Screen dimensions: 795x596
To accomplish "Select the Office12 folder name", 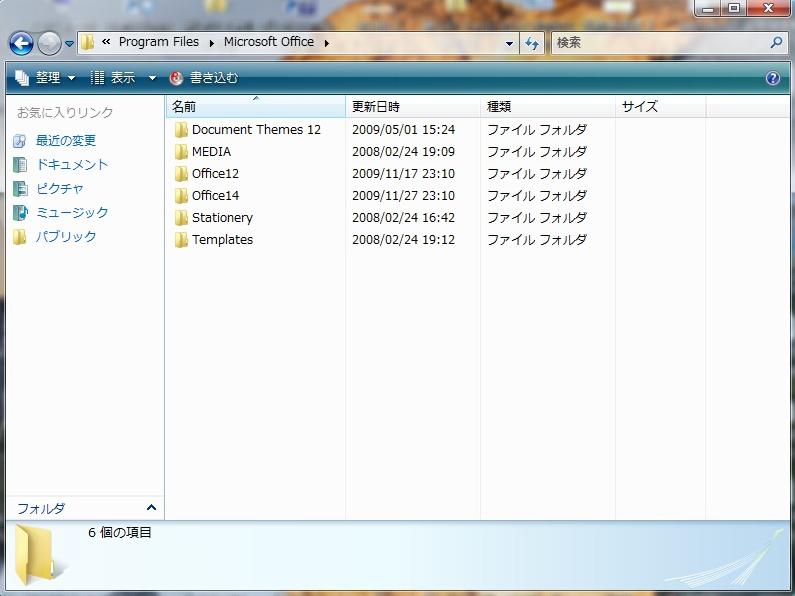I will (215, 174).
